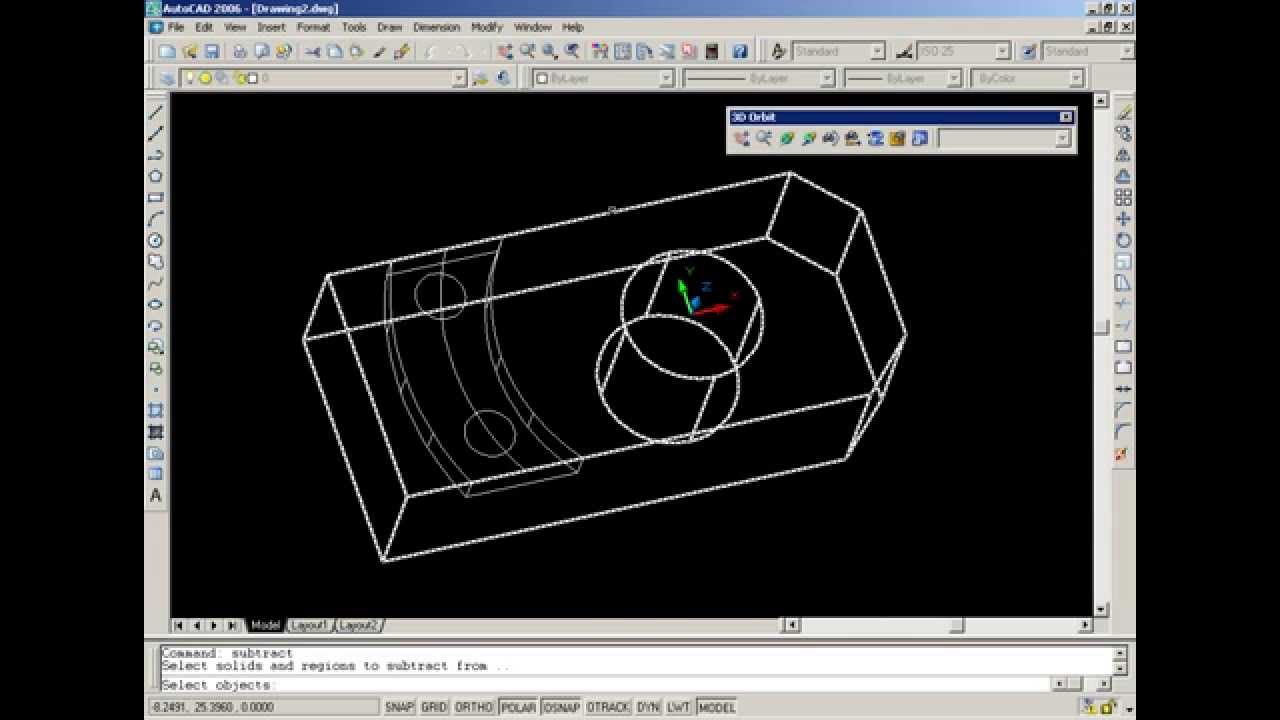Toggle LWT lineweight display
Image resolution: width=1280 pixels, height=720 pixels.
pos(679,707)
